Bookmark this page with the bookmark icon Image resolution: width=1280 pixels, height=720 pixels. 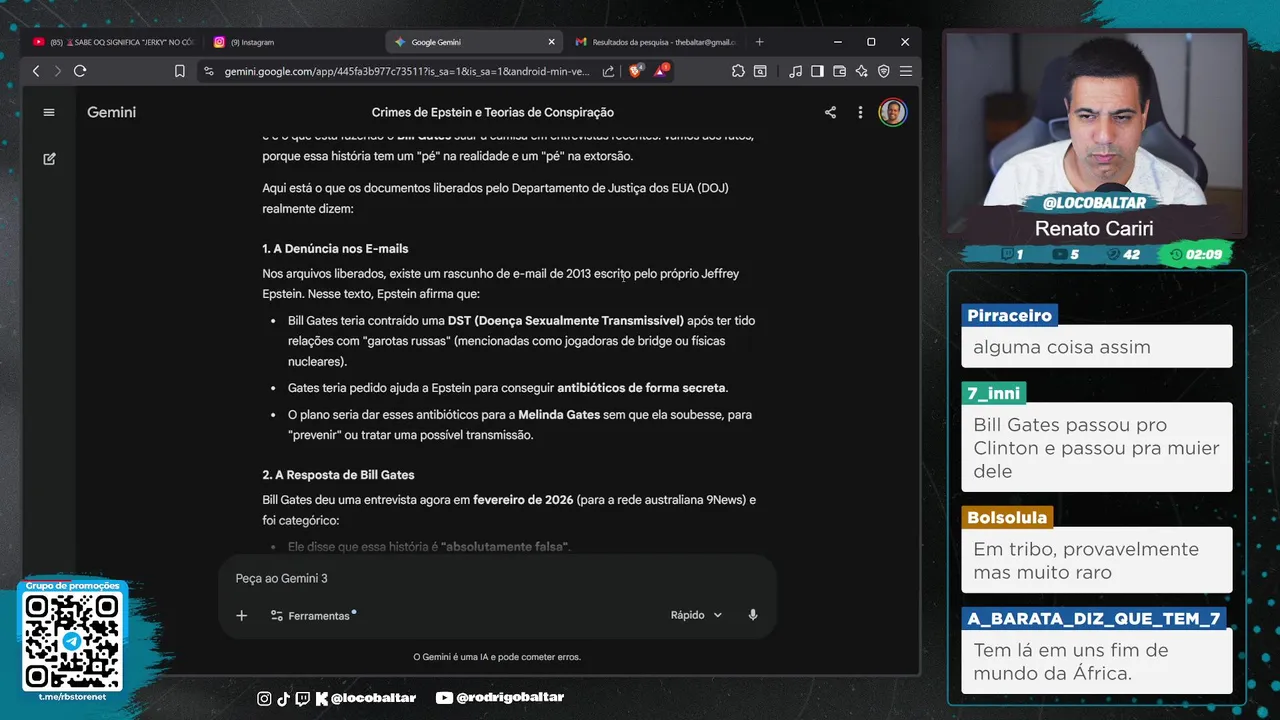[x=180, y=71]
